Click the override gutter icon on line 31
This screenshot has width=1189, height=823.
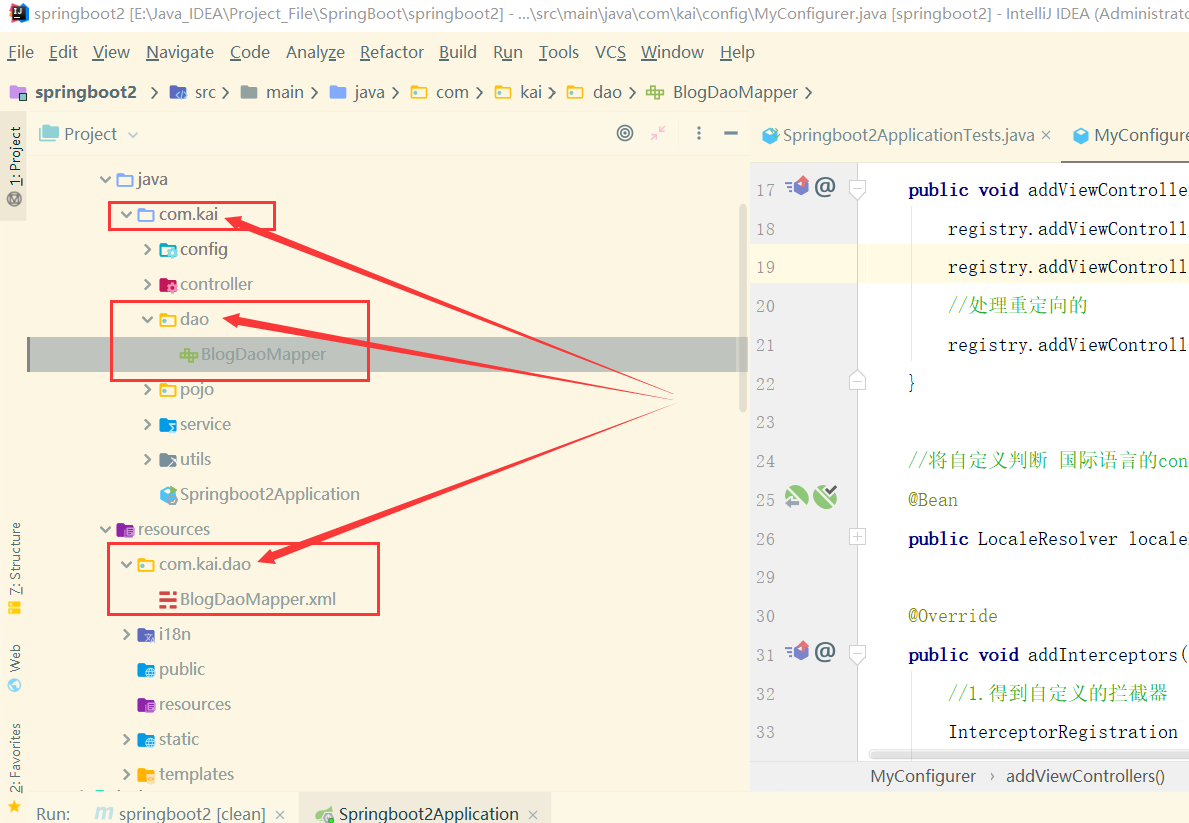(797, 651)
